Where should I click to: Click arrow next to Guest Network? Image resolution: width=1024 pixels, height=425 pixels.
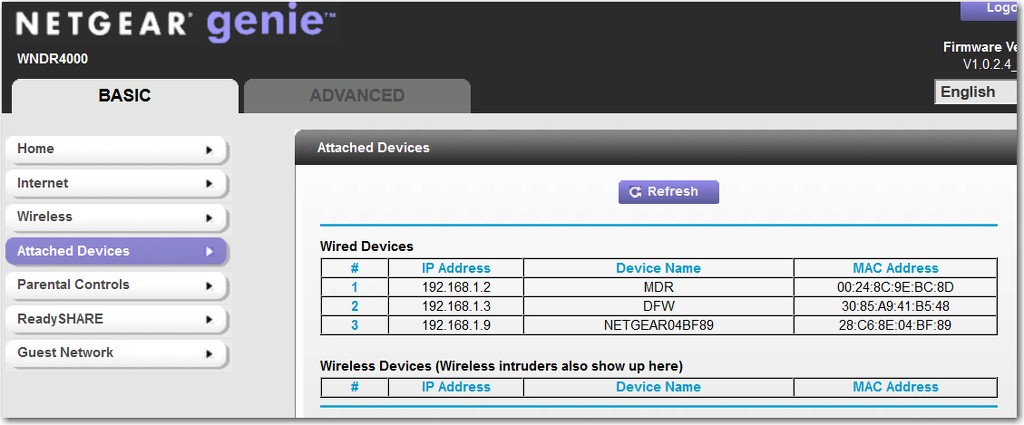209,353
